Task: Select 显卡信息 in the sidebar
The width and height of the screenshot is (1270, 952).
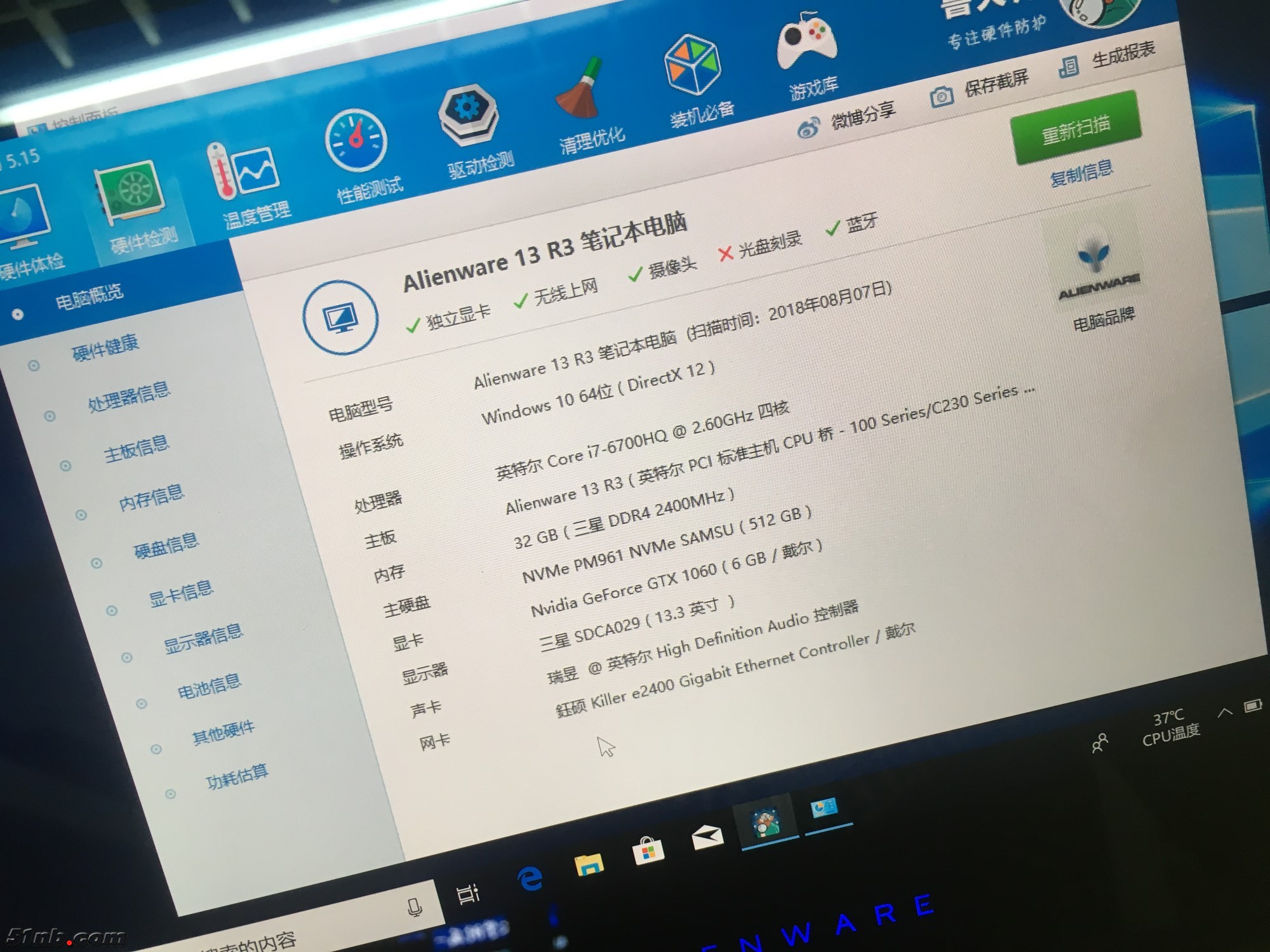Action: [181, 593]
